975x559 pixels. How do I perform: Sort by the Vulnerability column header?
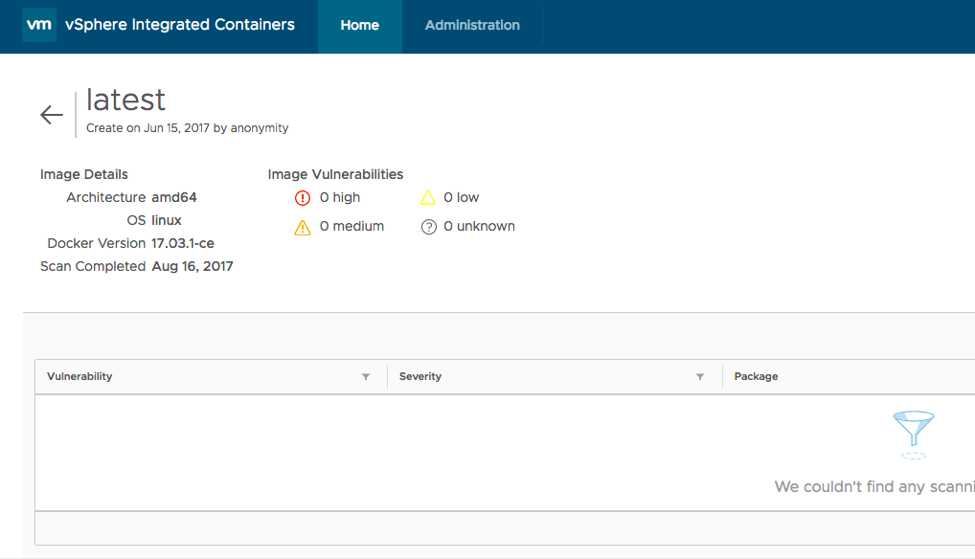coord(80,376)
